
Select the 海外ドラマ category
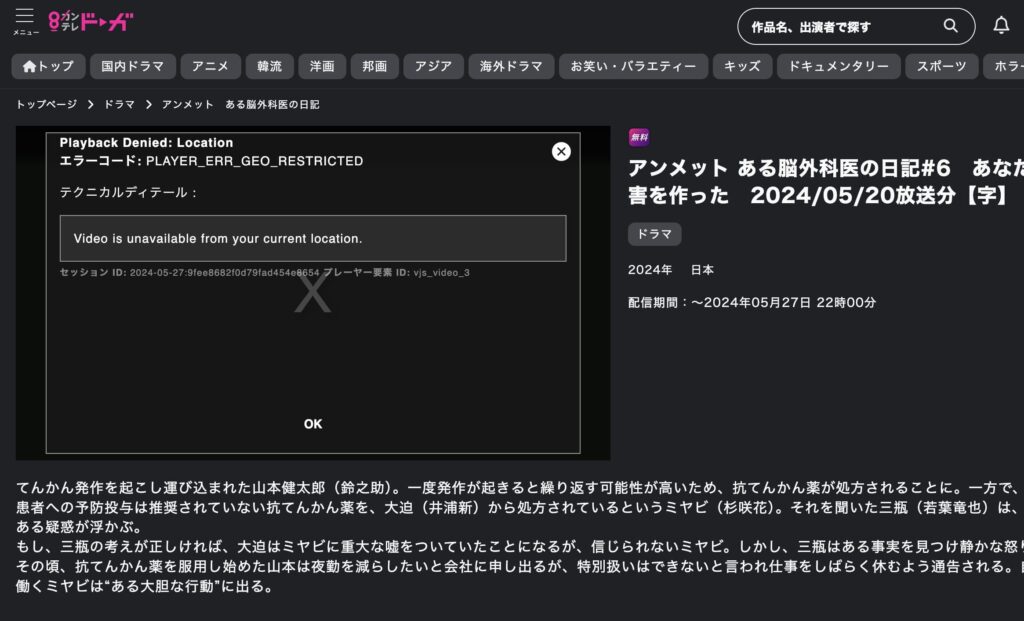pos(511,66)
